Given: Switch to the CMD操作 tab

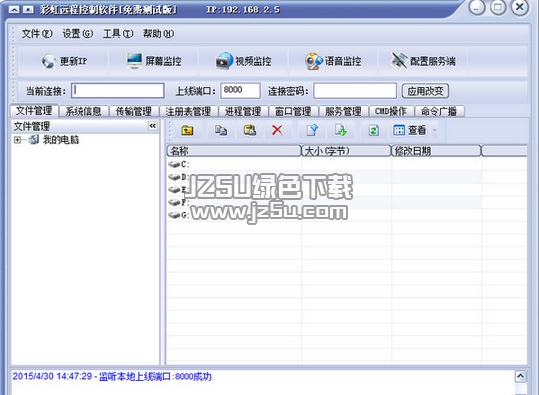Looking at the screenshot, I should pyautogui.click(x=391, y=111).
